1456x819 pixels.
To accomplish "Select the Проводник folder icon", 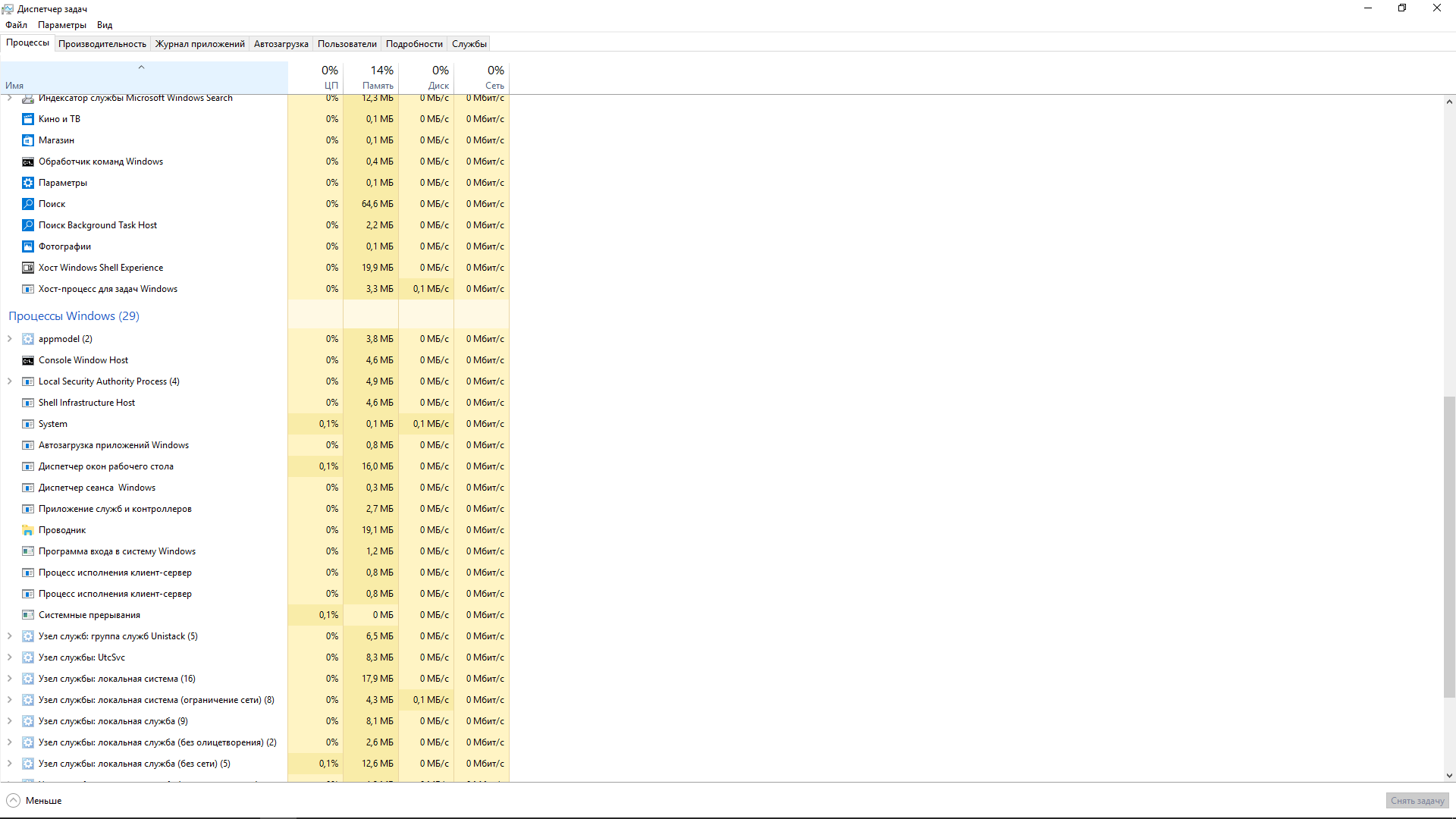I will (x=28, y=530).
